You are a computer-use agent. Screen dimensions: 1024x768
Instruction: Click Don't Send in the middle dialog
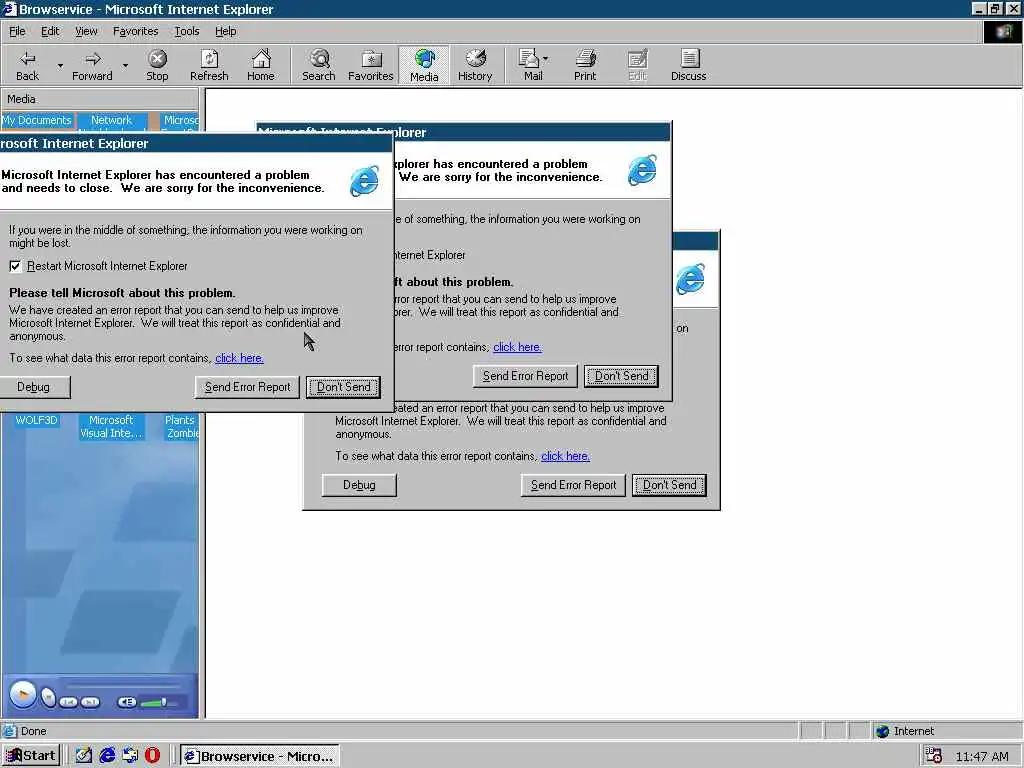click(621, 376)
